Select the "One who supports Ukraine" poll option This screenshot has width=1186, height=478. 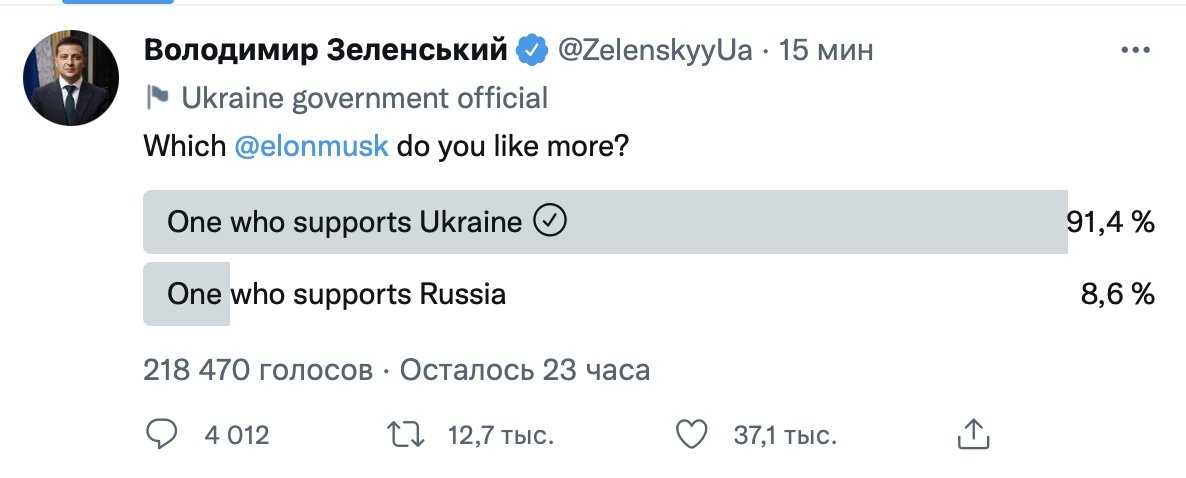pyautogui.click(x=344, y=222)
